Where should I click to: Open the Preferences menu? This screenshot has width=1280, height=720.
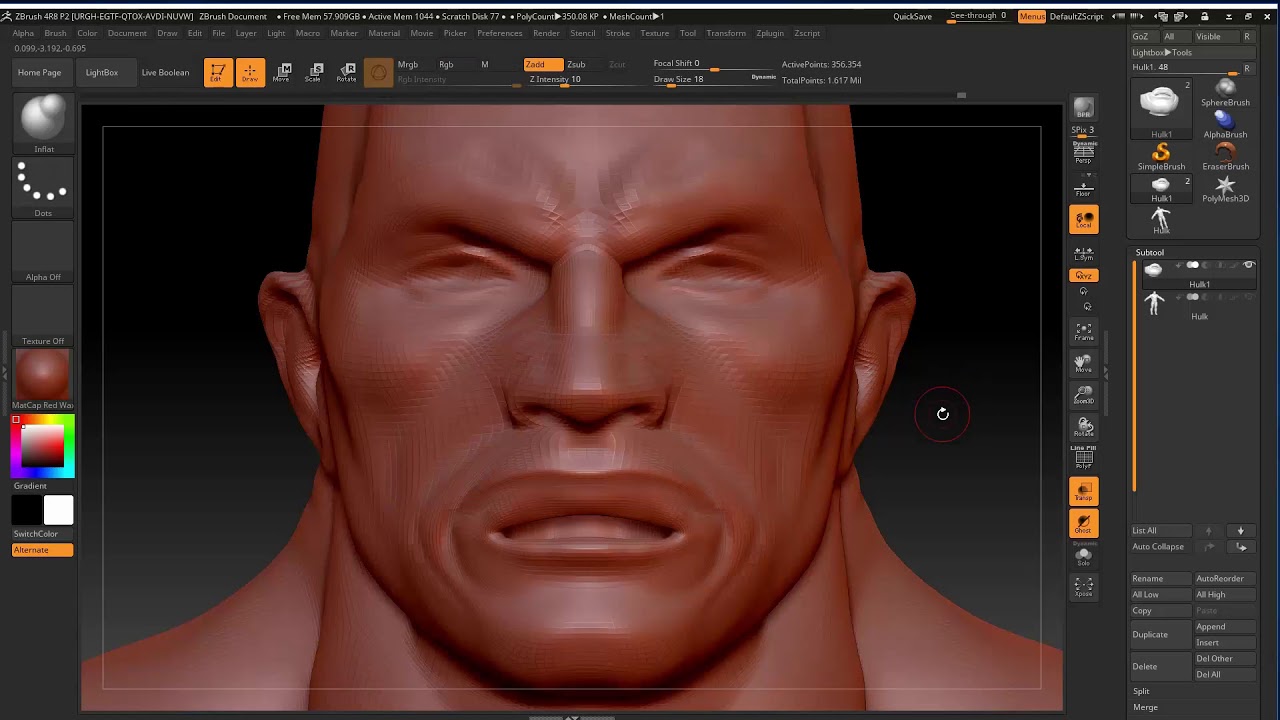(x=499, y=33)
